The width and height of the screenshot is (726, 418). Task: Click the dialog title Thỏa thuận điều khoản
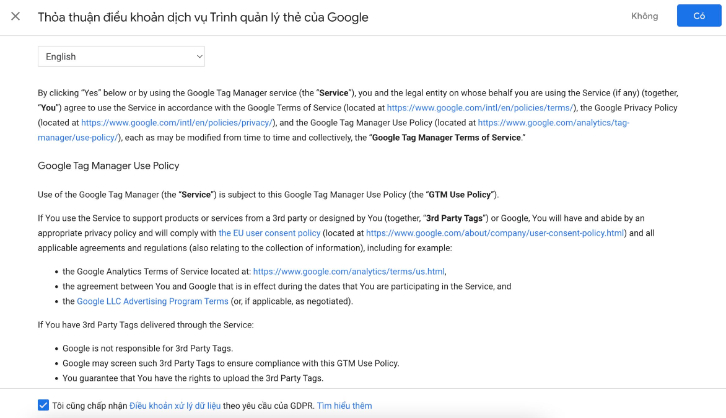203,17
